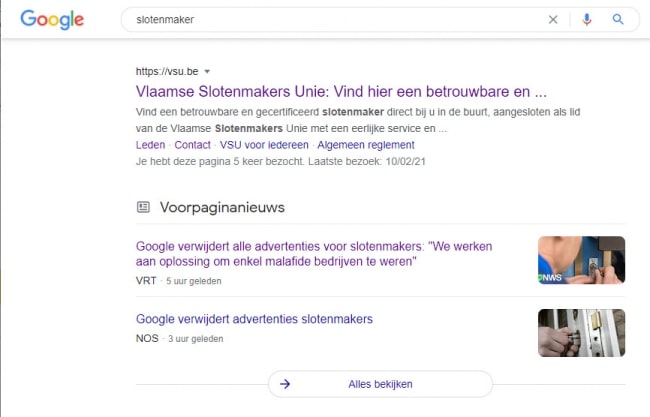Click the VRT news article thumbnail
This screenshot has width=650, height=417.
tap(581, 260)
